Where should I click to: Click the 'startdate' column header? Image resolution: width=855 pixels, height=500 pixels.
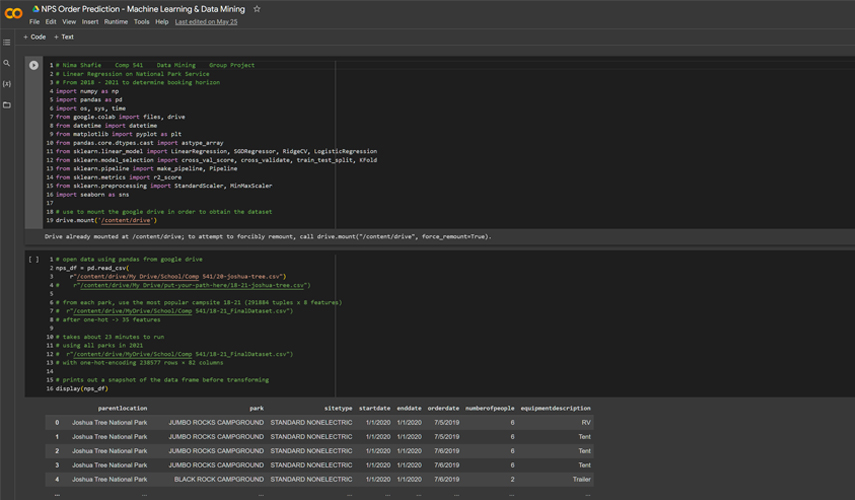[x=375, y=408]
